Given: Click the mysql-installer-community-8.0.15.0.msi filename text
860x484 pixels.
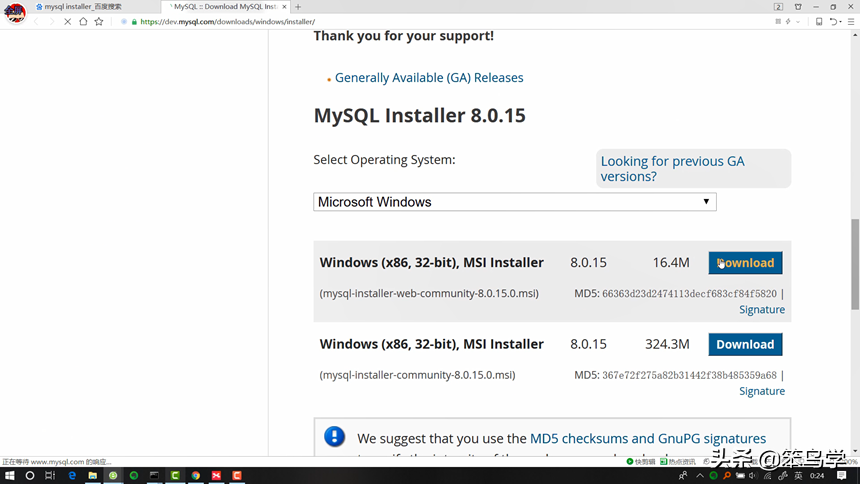Looking at the screenshot, I should [x=417, y=375].
